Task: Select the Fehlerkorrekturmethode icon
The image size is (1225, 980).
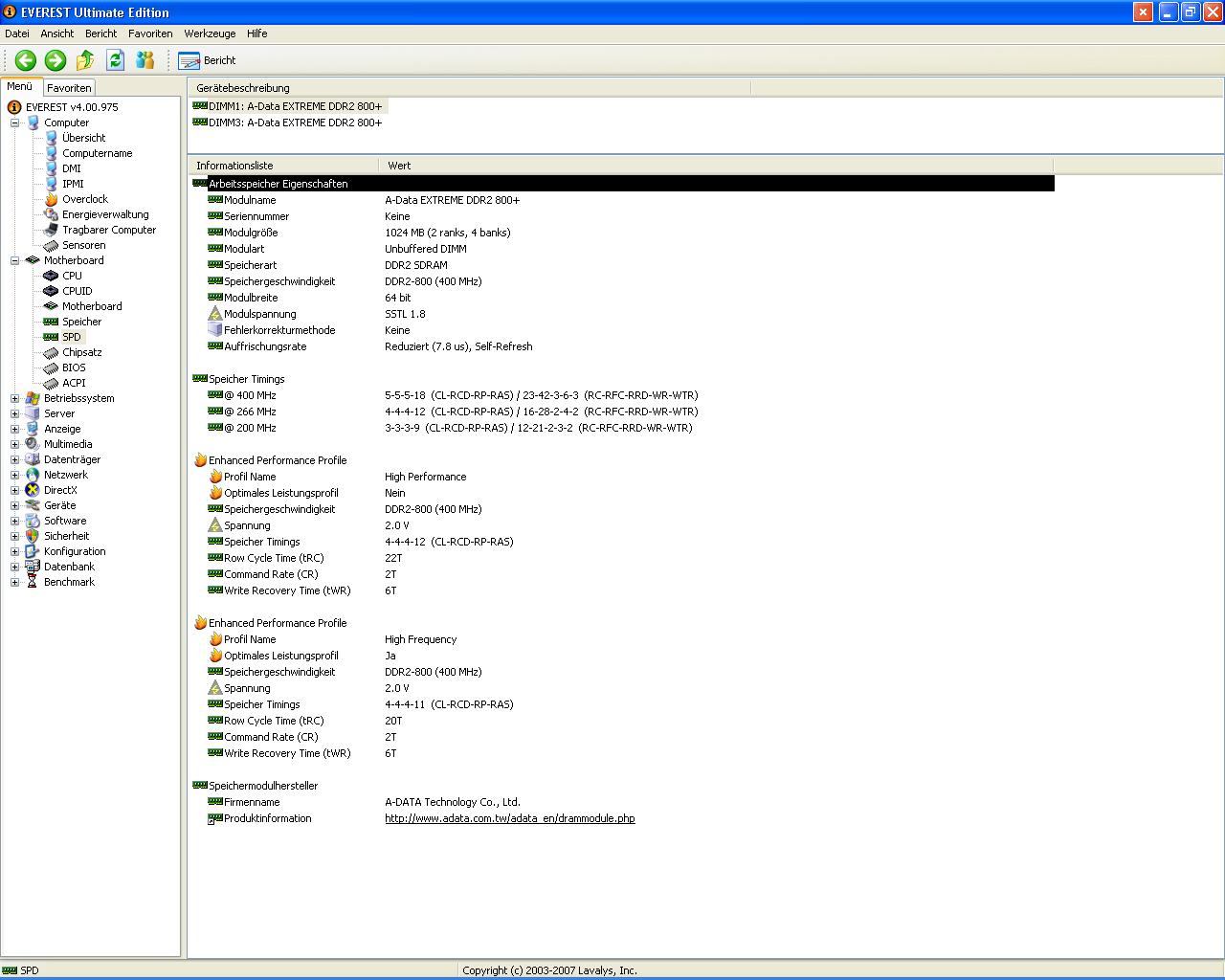Action: [x=215, y=330]
